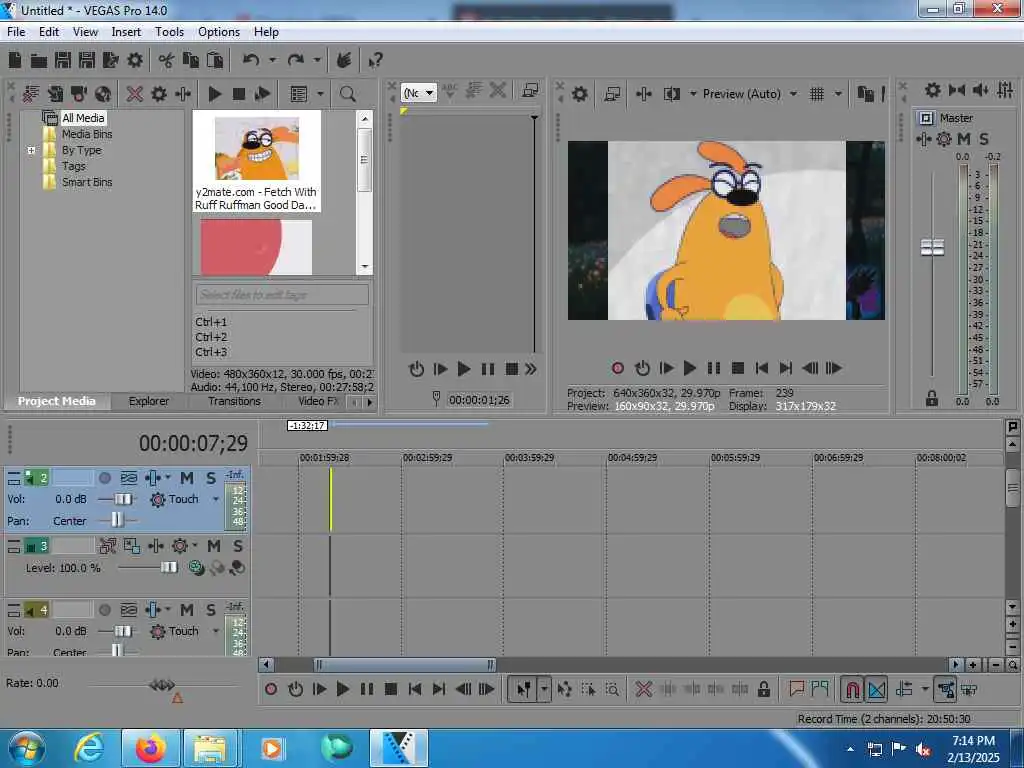The image size is (1024, 768).
Task: Adjust track 3 Level slider
Action: coord(168,568)
